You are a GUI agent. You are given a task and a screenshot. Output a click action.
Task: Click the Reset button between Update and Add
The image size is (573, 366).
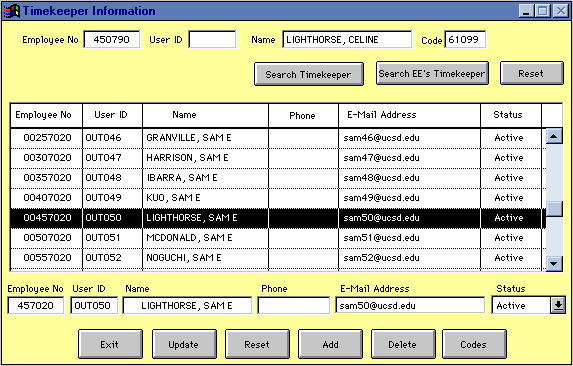pyautogui.click(x=257, y=344)
